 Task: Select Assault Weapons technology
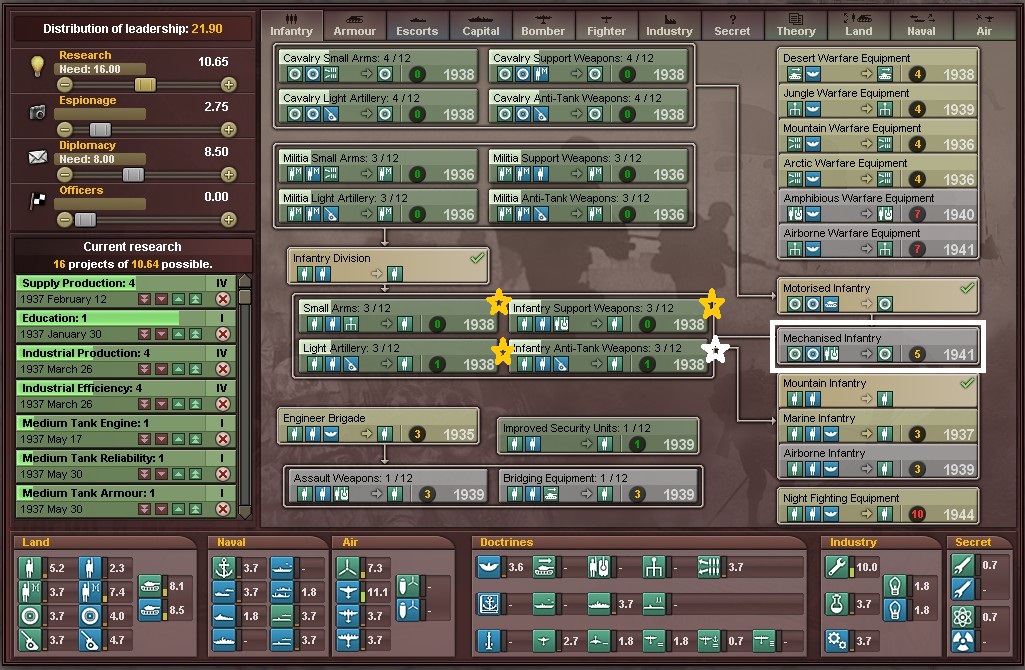pos(388,486)
